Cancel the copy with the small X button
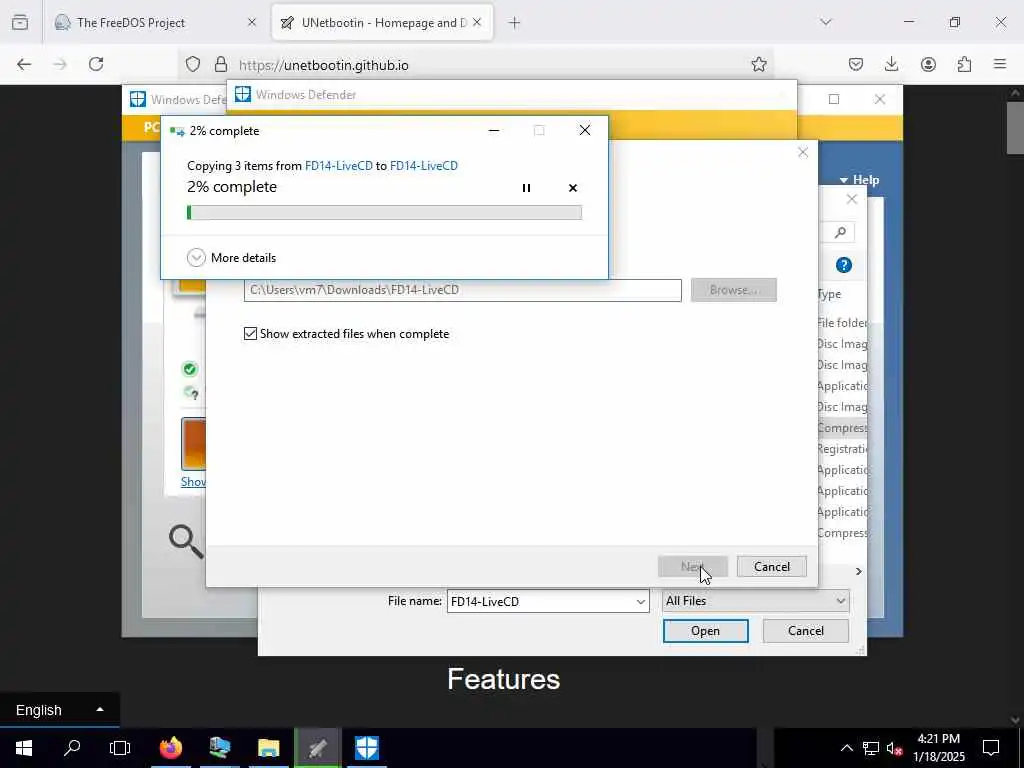The height and width of the screenshot is (768, 1024). (x=573, y=188)
